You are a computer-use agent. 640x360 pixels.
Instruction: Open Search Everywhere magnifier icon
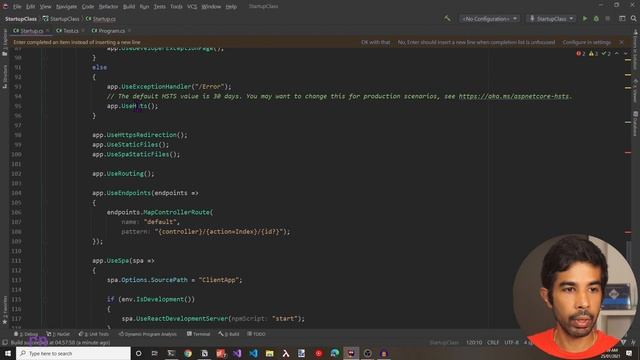[633, 18]
